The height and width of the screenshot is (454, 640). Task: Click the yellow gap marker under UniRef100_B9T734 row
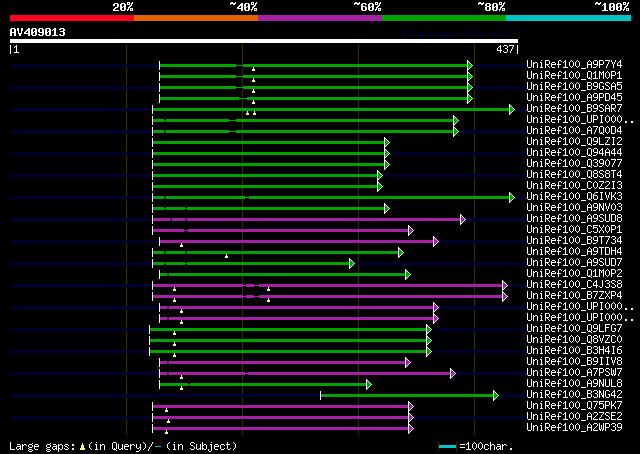coord(182,245)
